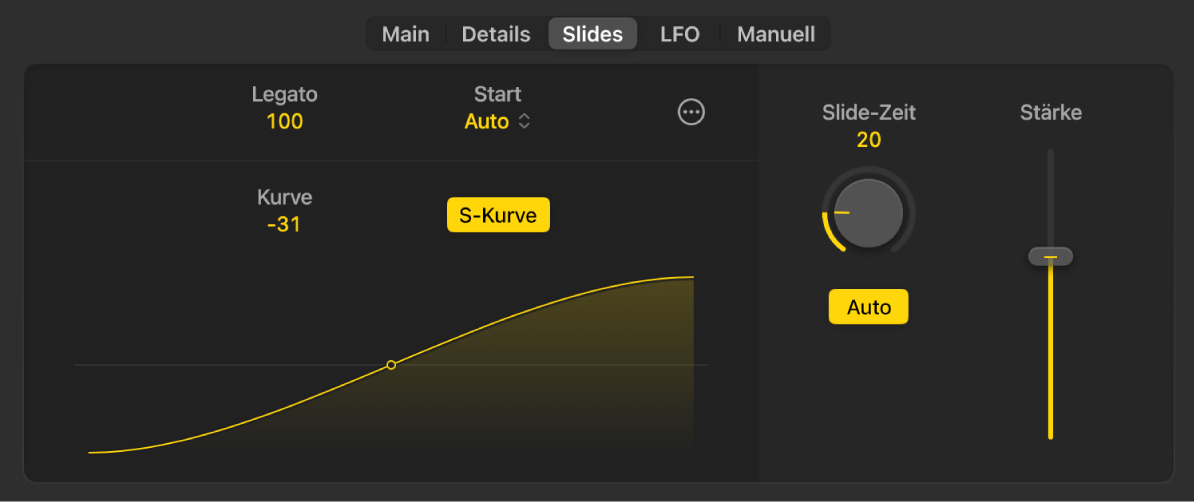Click the Kurve label
1194x503 pixels.
(x=285, y=198)
